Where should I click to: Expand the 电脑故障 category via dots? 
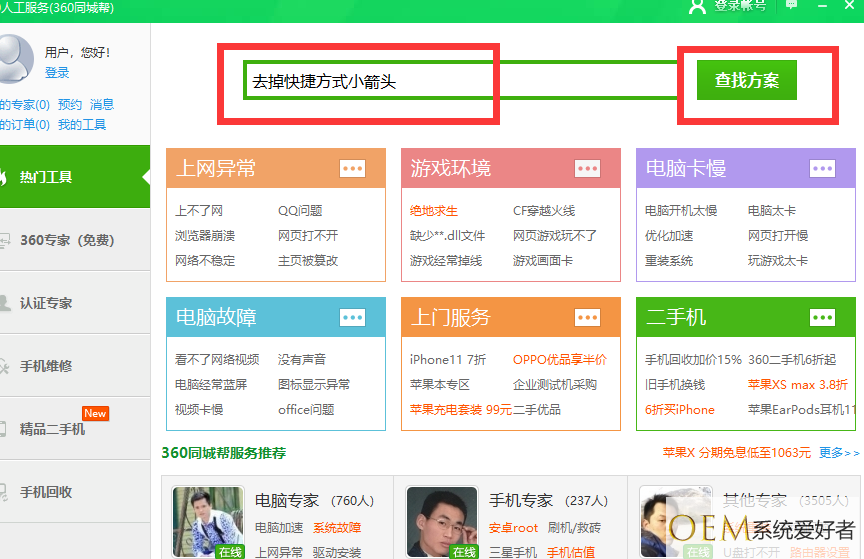[352, 317]
